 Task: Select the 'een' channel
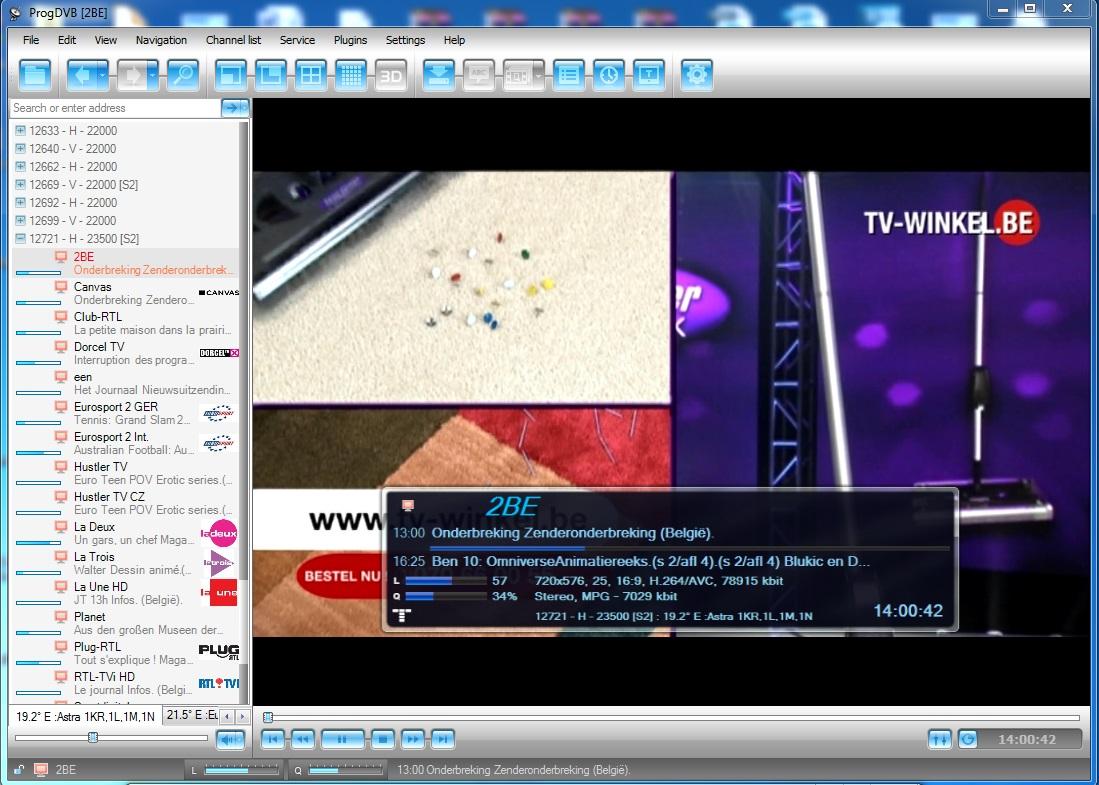pos(125,383)
